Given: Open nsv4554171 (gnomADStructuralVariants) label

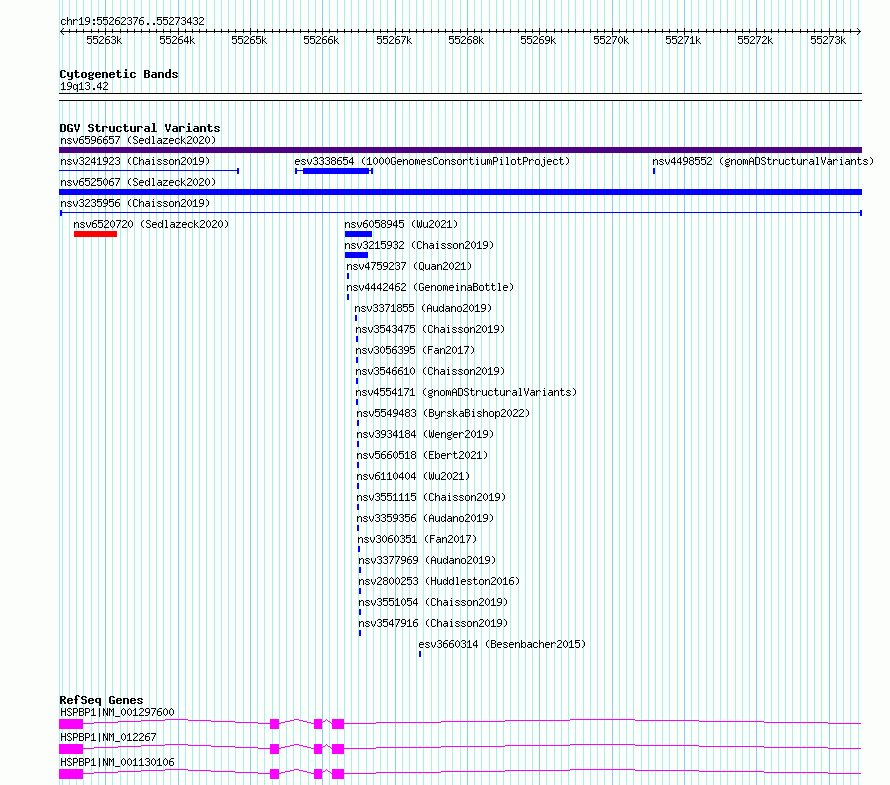Looking at the screenshot, I should 466,392.
